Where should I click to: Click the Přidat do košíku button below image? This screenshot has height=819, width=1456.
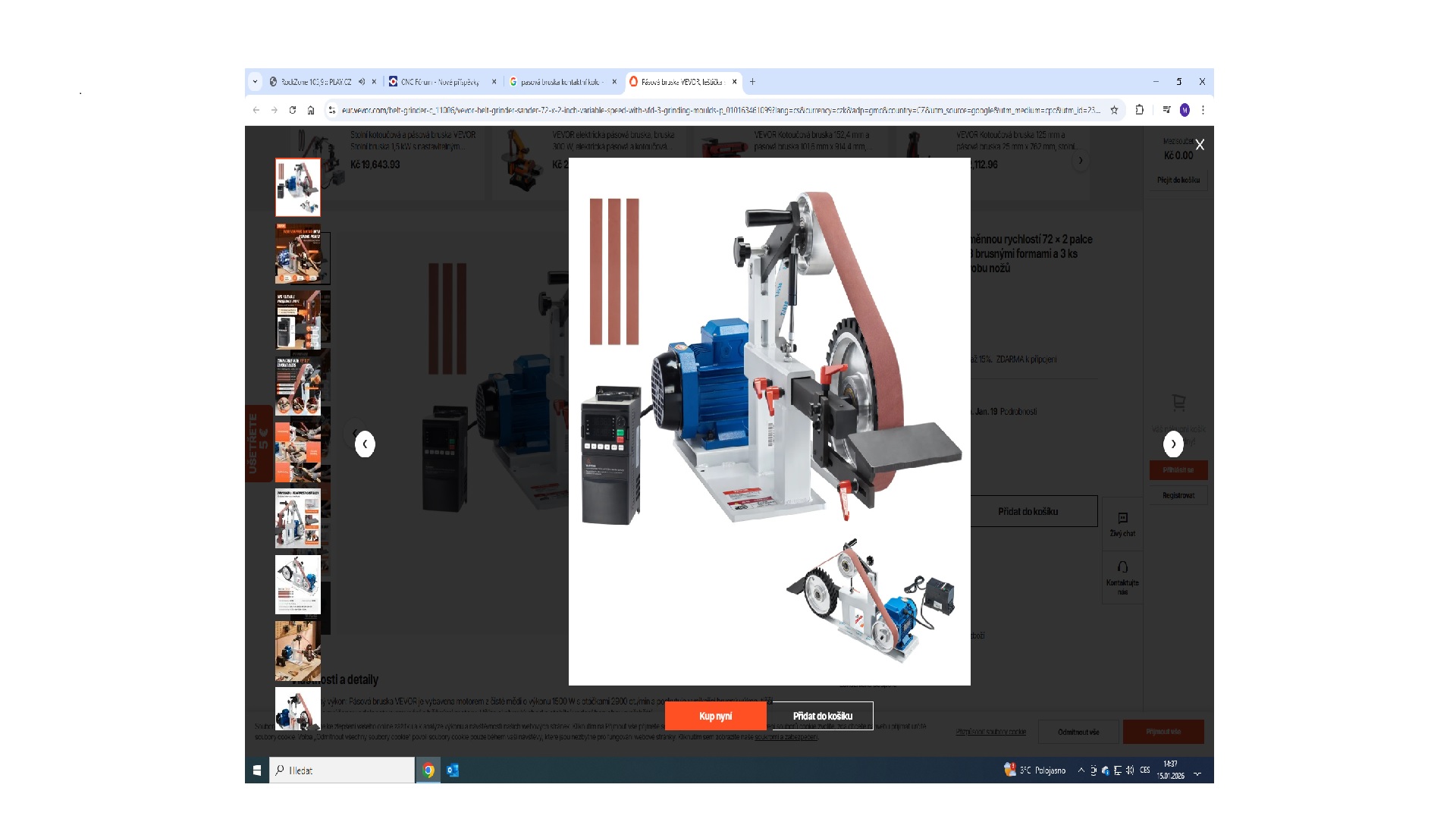click(822, 716)
